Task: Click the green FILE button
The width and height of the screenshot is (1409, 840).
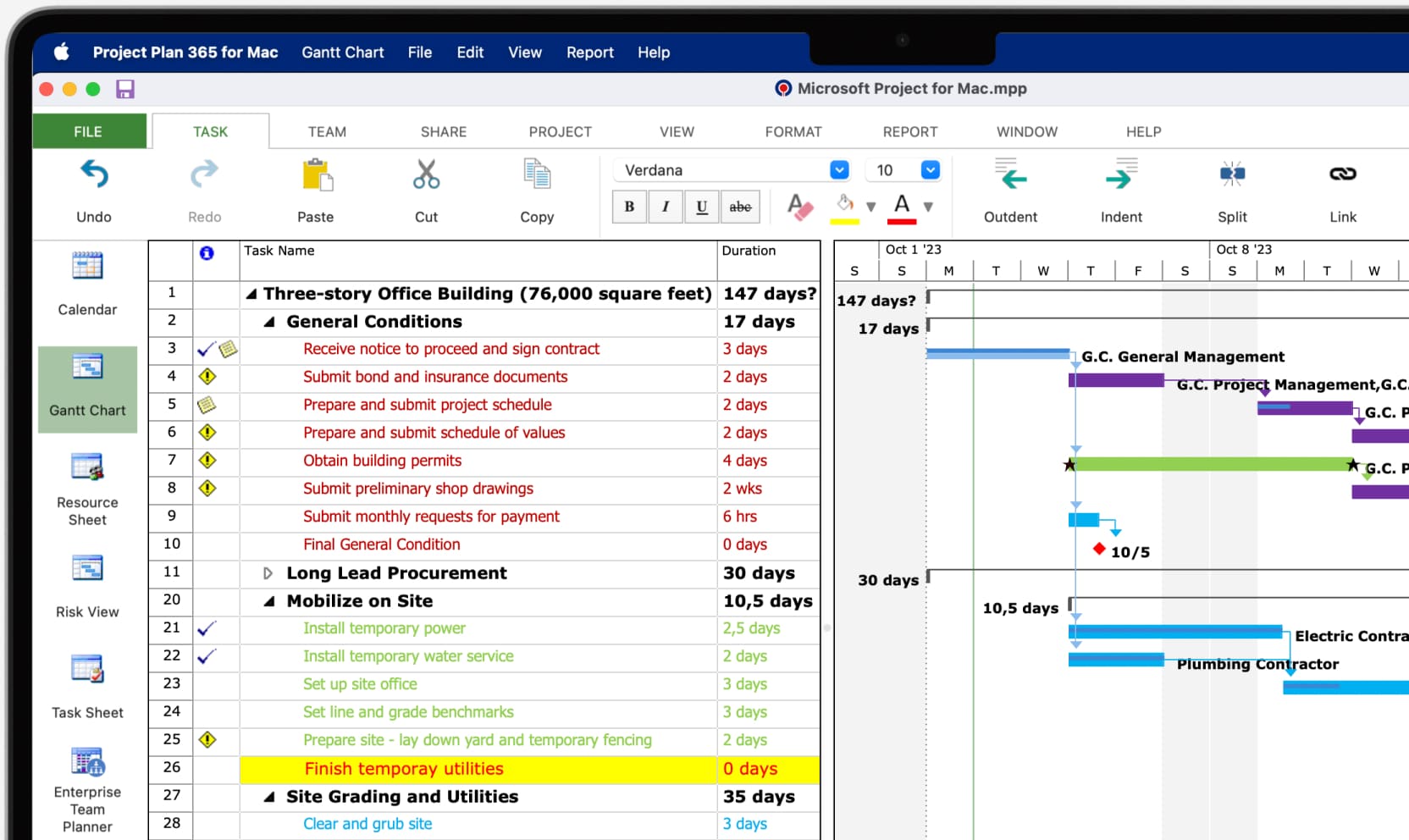Action: (x=88, y=132)
